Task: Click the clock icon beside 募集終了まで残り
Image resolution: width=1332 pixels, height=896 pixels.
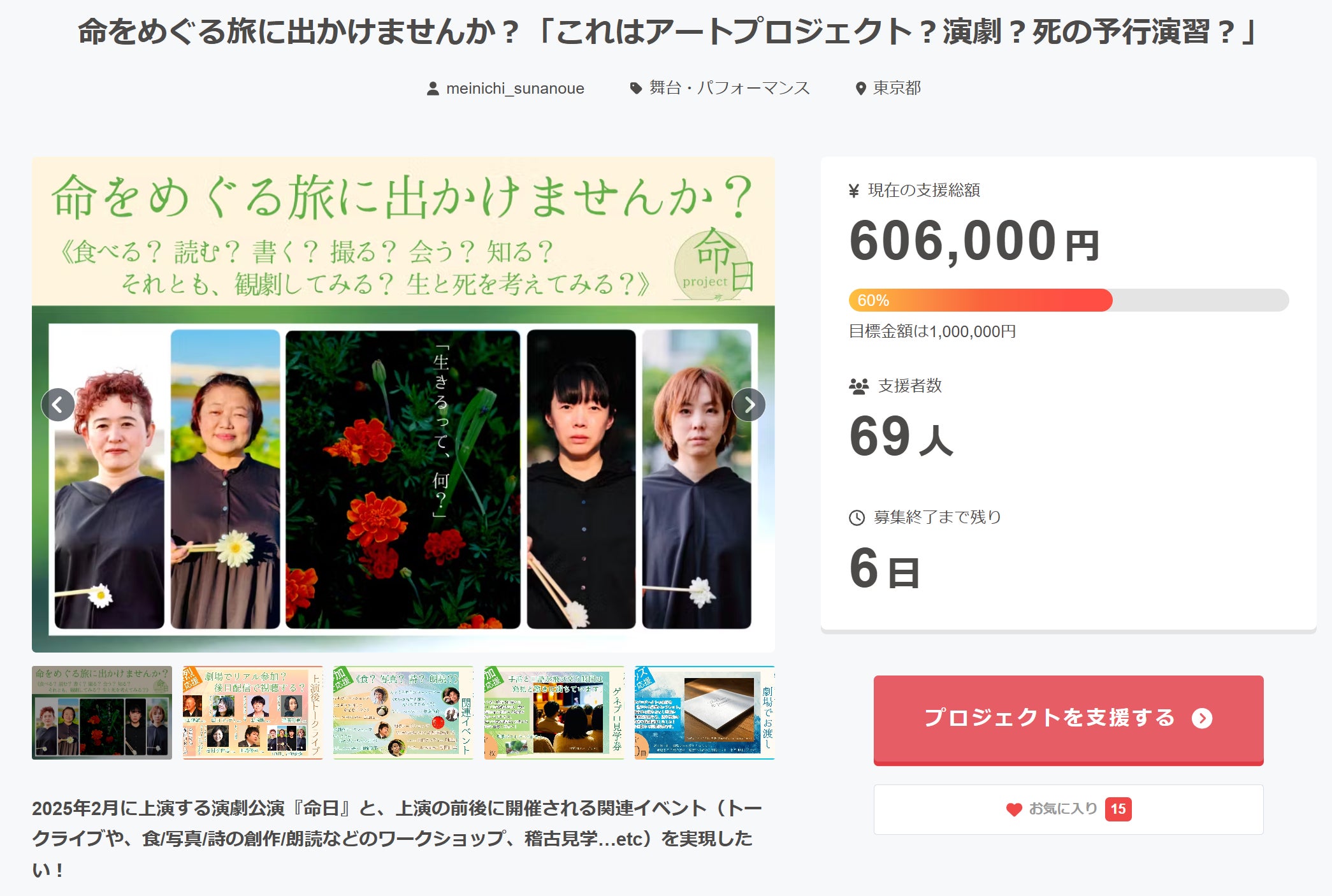Action: click(x=857, y=517)
